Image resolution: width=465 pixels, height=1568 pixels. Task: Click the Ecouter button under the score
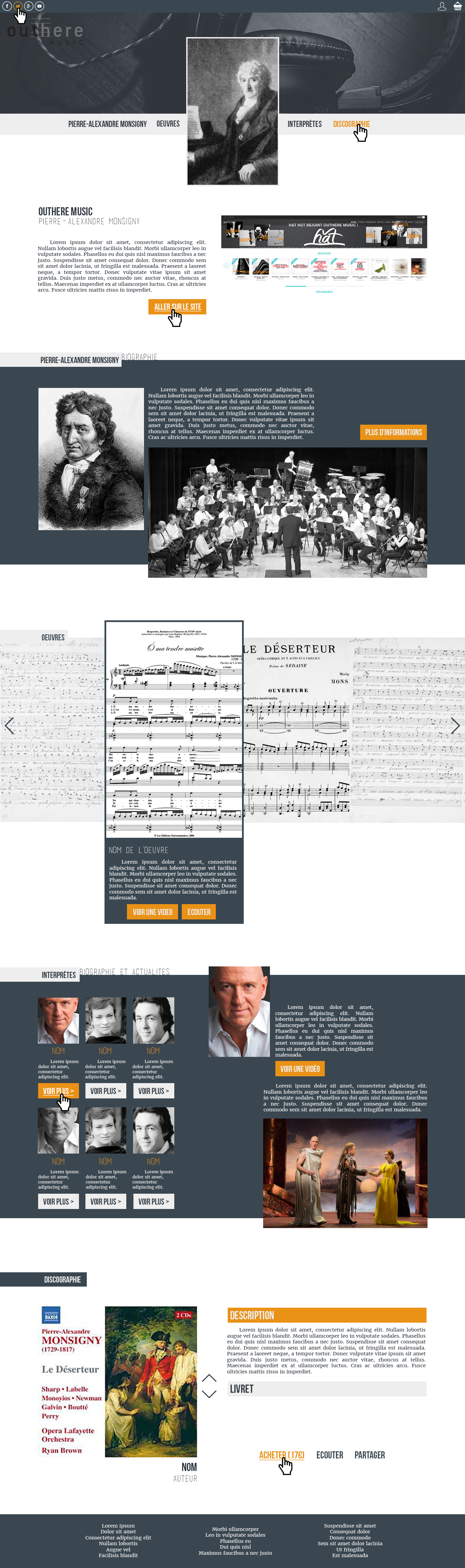pos(199,912)
